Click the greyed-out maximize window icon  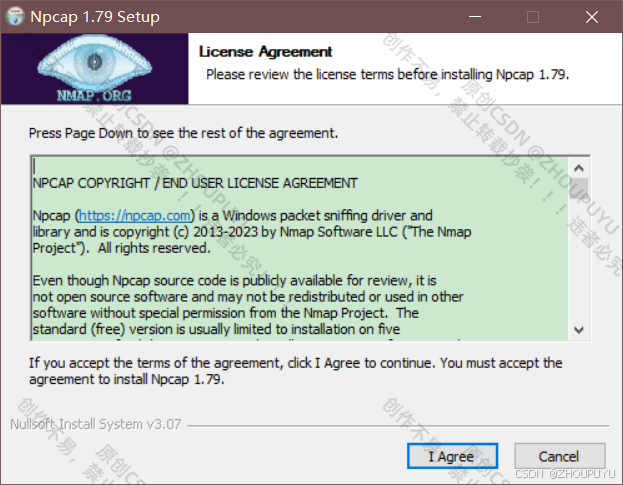pyautogui.click(x=533, y=17)
